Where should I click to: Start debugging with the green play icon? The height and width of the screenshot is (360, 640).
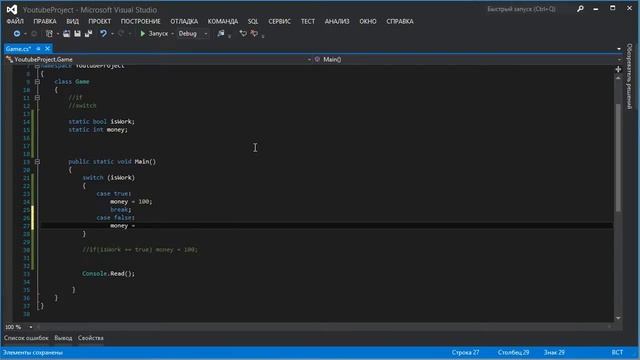pyautogui.click(x=142, y=33)
